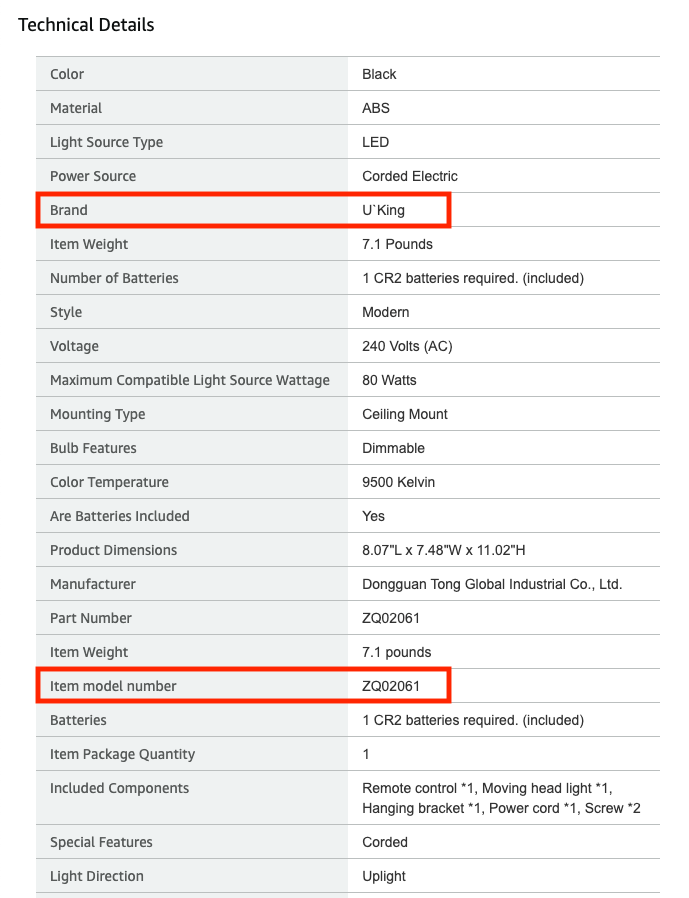Click the Uplight light direction value
The width and height of the screenshot is (689, 898).
[x=384, y=876]
